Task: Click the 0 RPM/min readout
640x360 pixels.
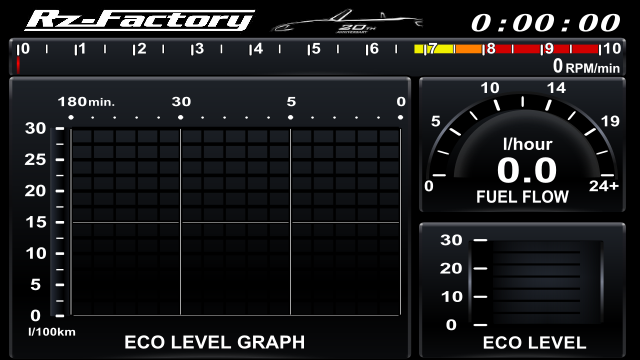Action: click(x=586, y=66)
